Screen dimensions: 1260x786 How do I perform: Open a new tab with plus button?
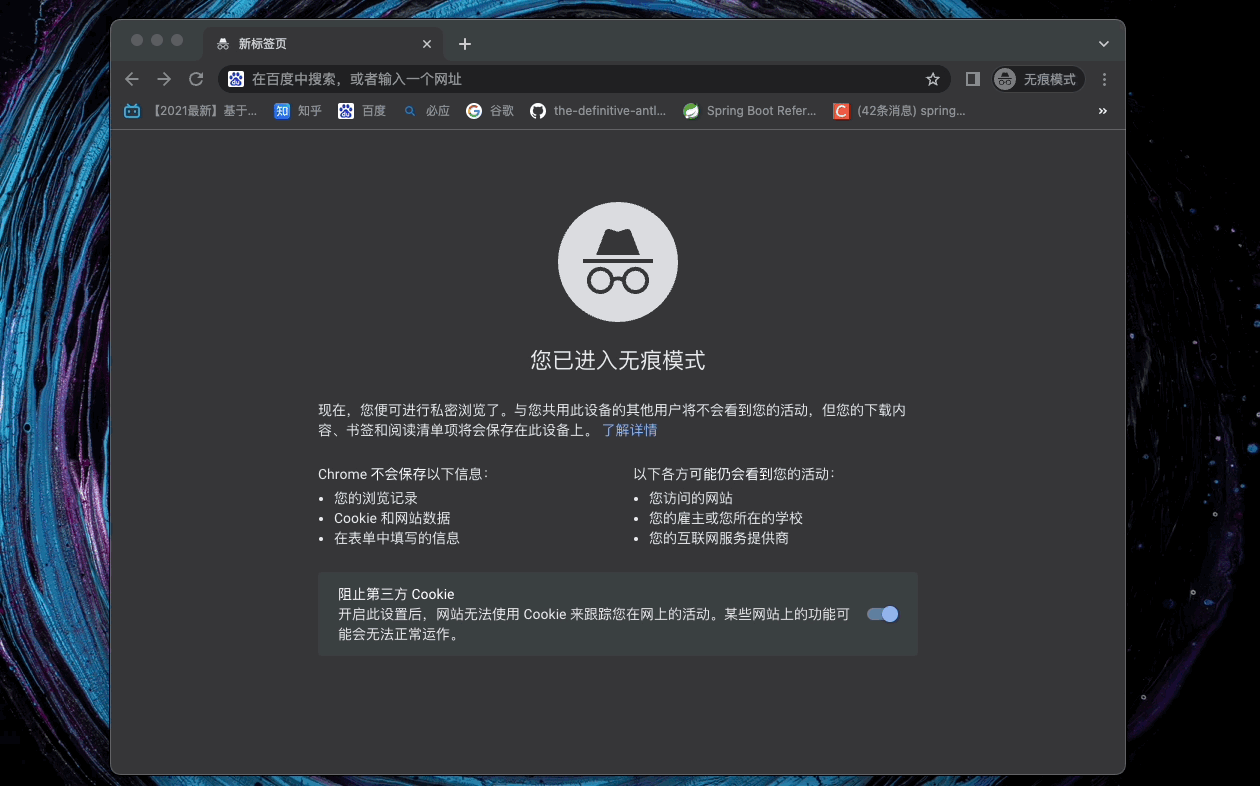pos(464,44)
